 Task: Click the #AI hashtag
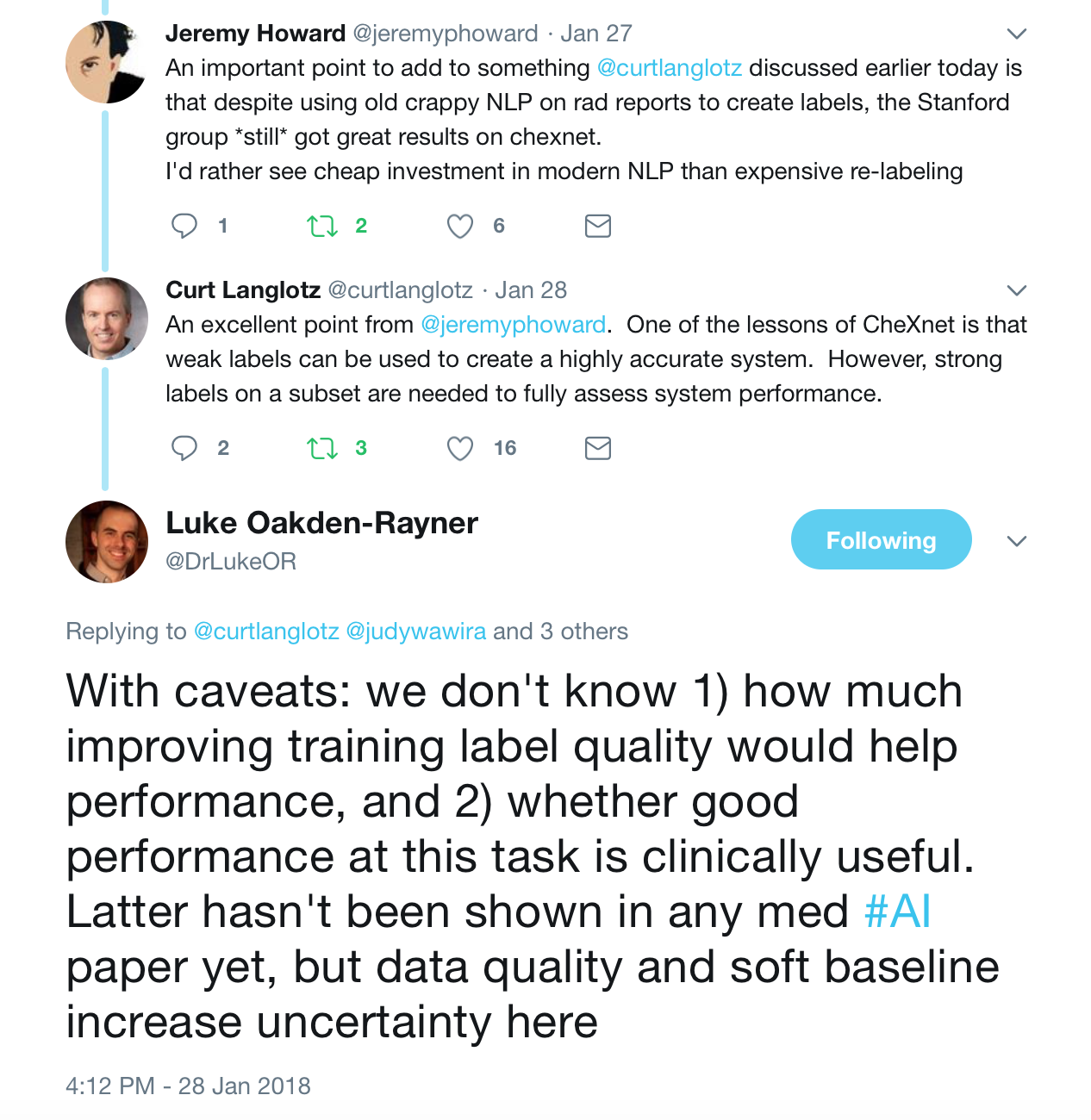click(x=897, y=912)
